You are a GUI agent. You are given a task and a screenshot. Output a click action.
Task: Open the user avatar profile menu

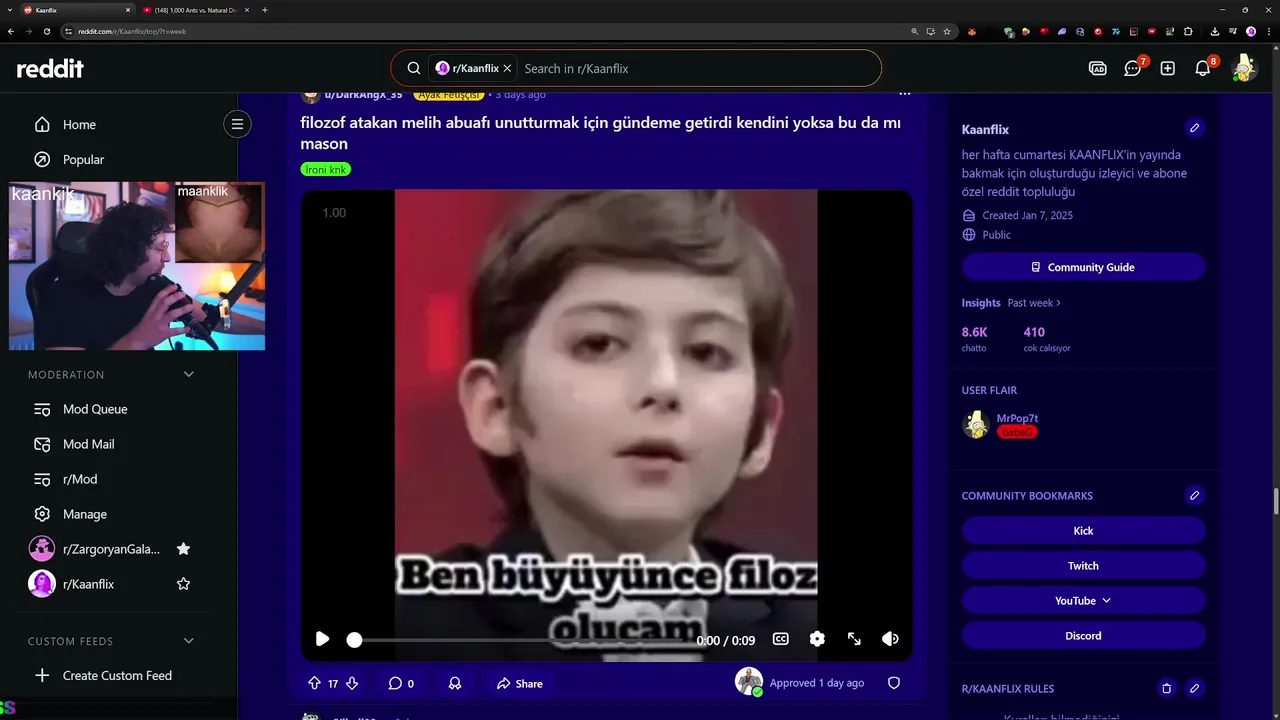coord(1244,68)
